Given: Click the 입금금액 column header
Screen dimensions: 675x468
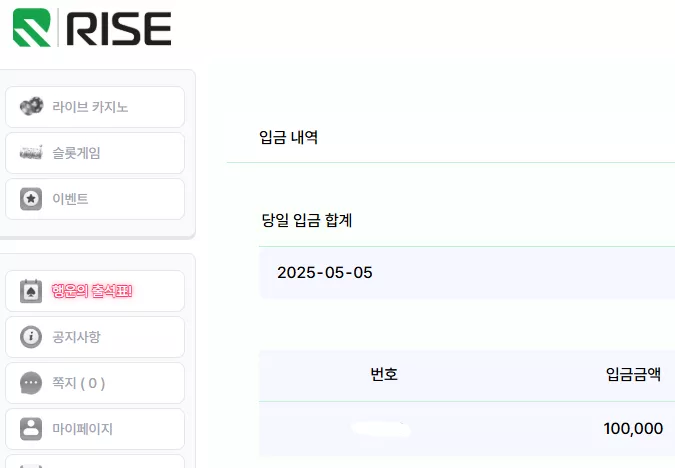Looking at the screenshot, I should [x=633, y=374].
